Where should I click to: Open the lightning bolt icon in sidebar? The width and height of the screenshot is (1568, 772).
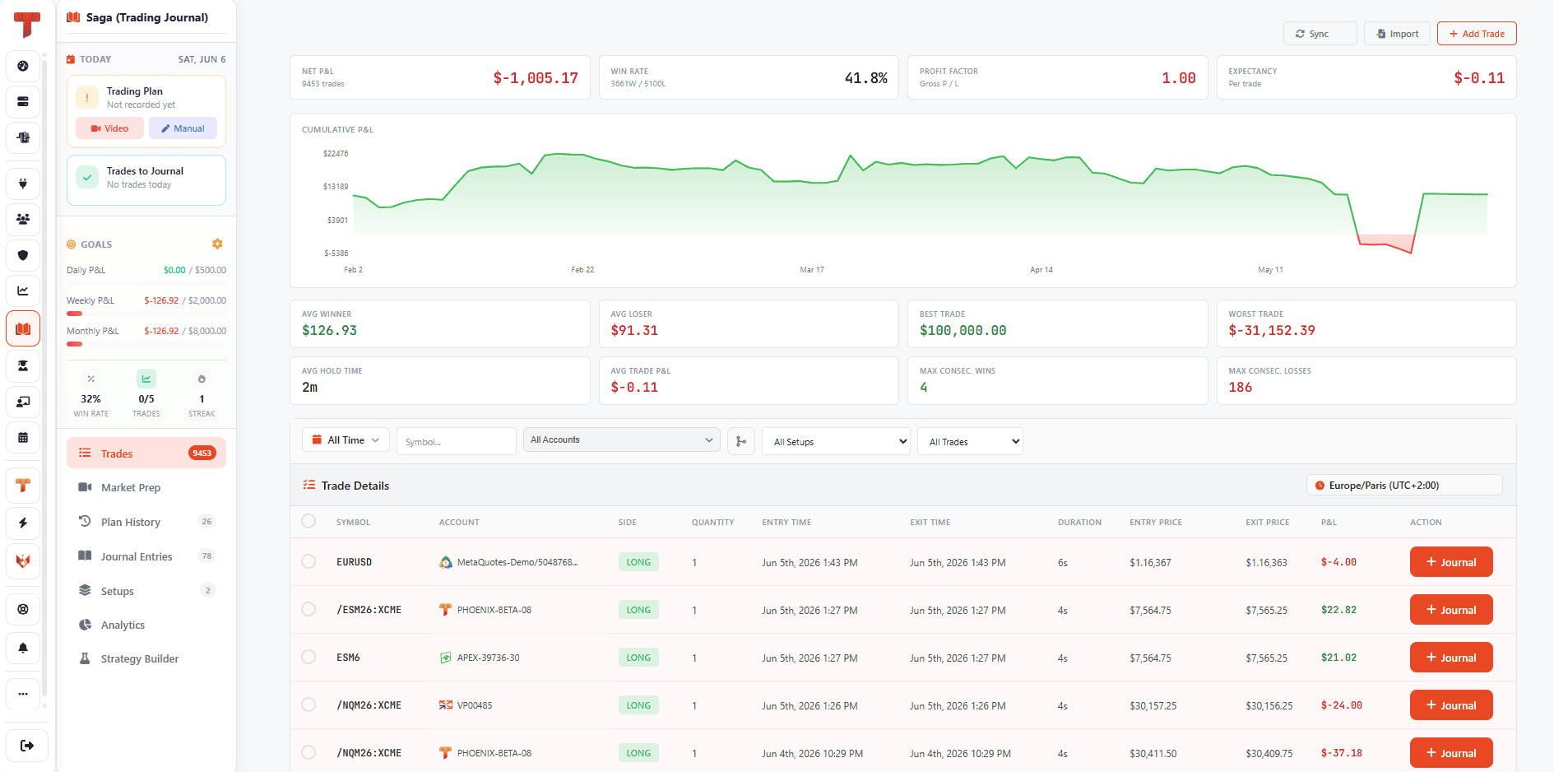pos(23,523)
